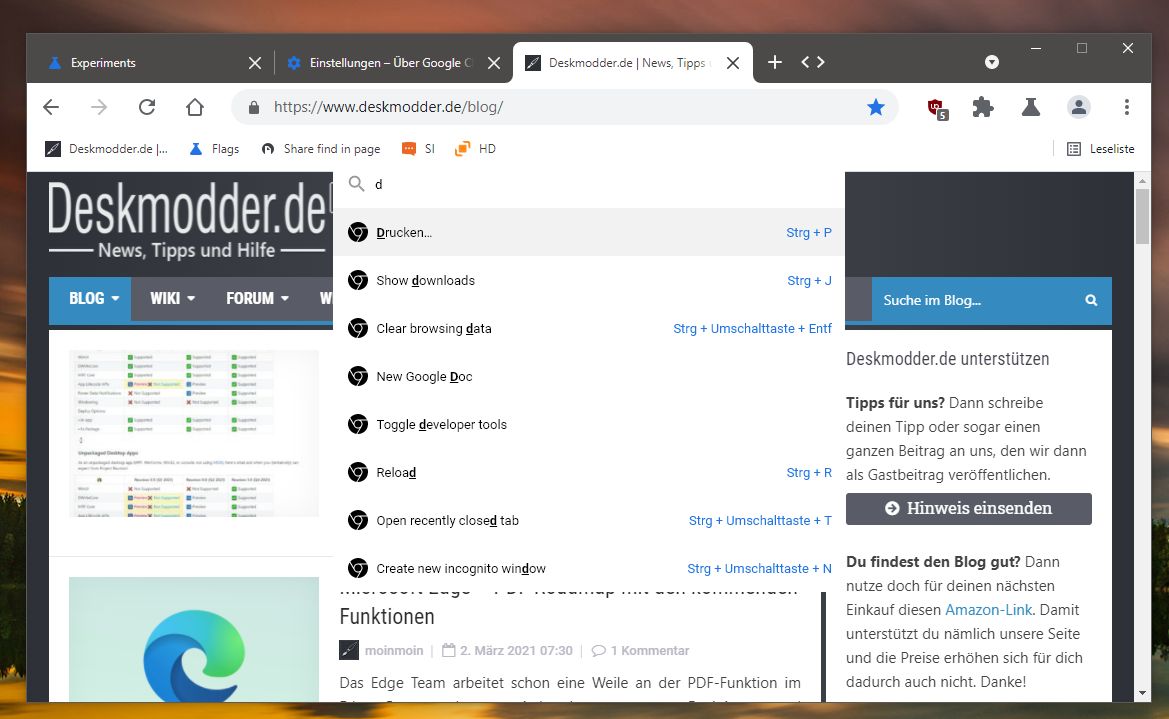Click the Strg + J shortcut label
Viewport: 1169px width, 719px height.
point(810,280)
